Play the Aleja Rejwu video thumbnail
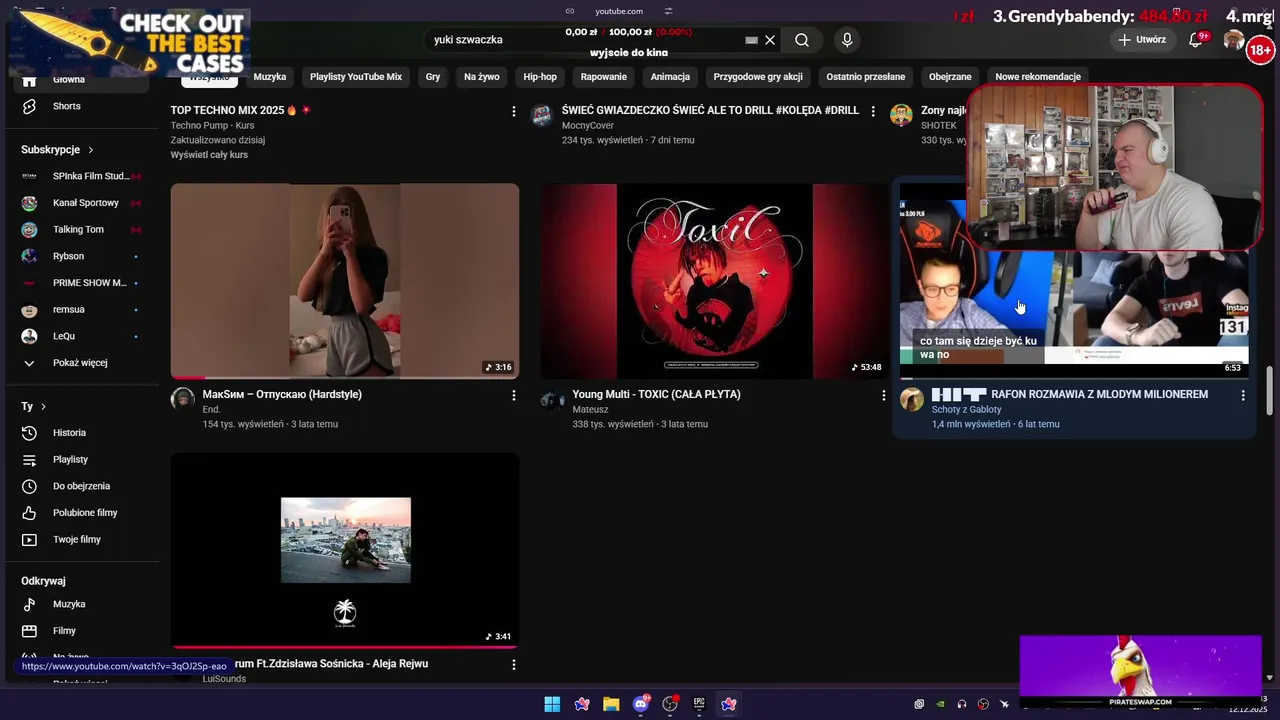 click(345, 550)
